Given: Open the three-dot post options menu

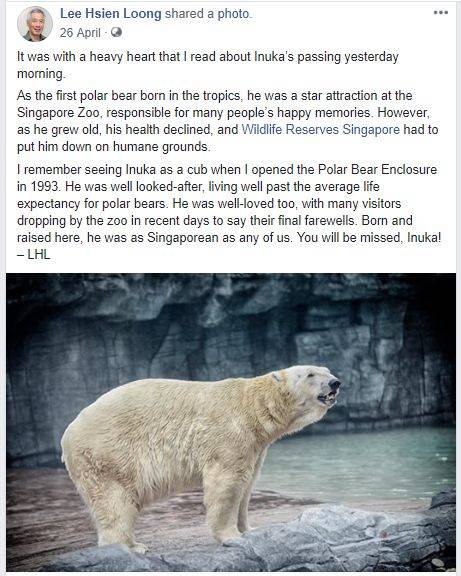Looking at the screenshot, I should (x=441, y=13).
